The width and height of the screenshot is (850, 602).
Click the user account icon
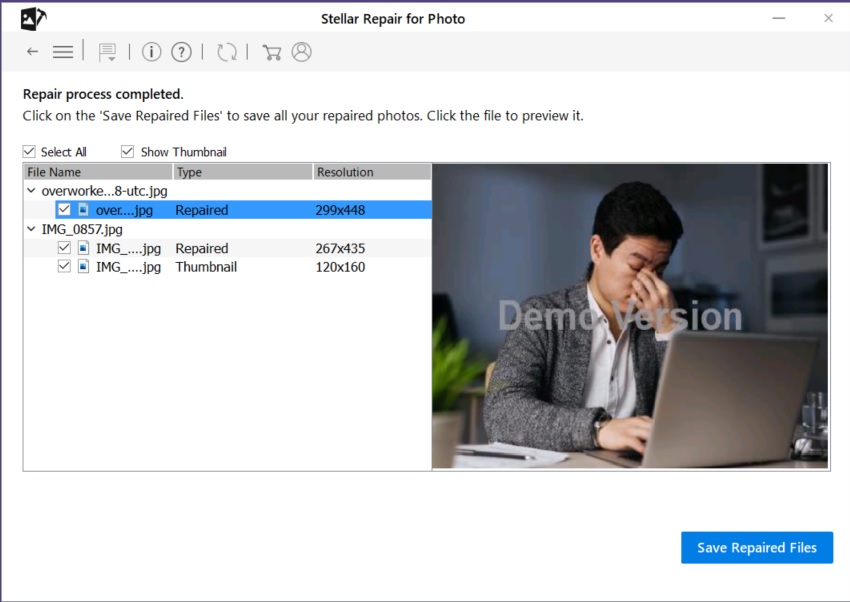[301, 52]
